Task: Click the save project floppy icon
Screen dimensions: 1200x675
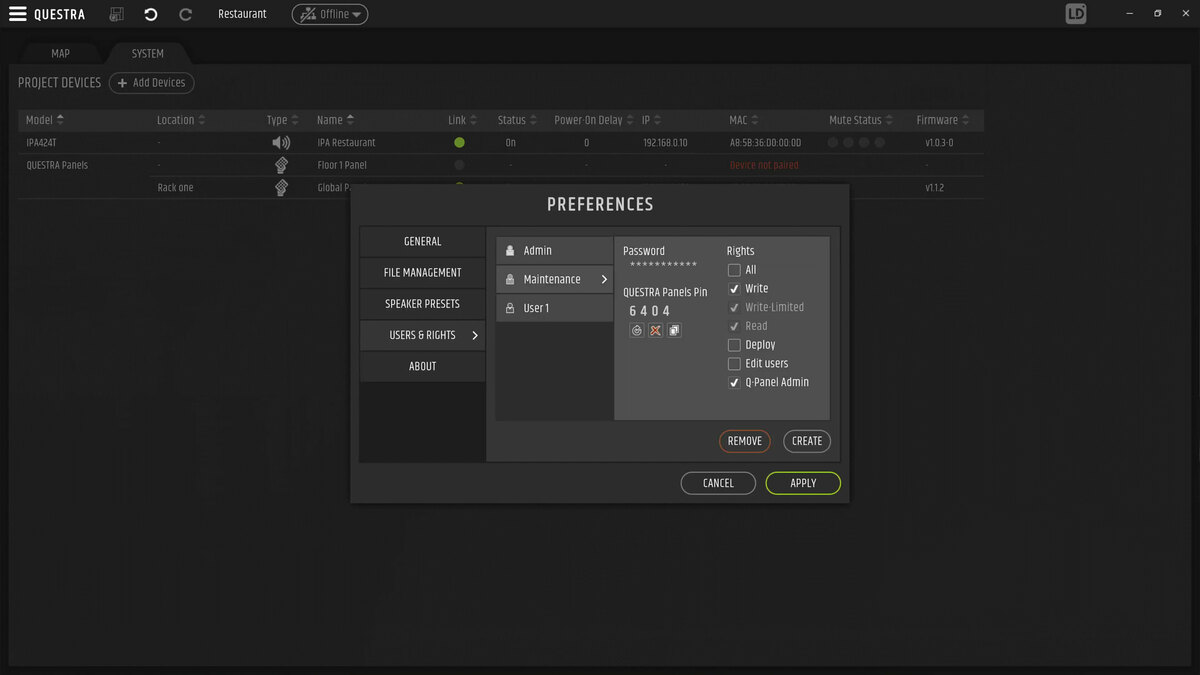Action: coord(117,14)
